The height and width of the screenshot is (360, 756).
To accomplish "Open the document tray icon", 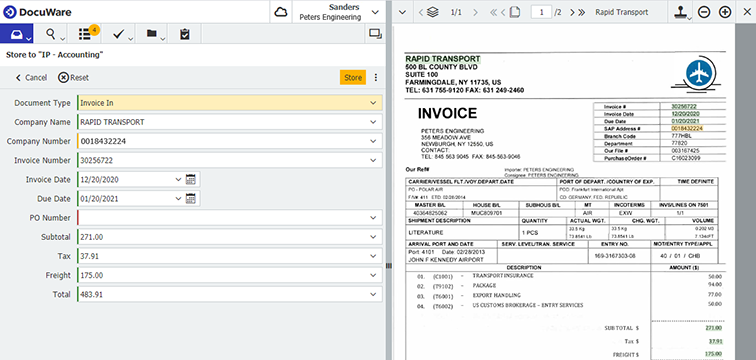I will (x=16, y=34).
